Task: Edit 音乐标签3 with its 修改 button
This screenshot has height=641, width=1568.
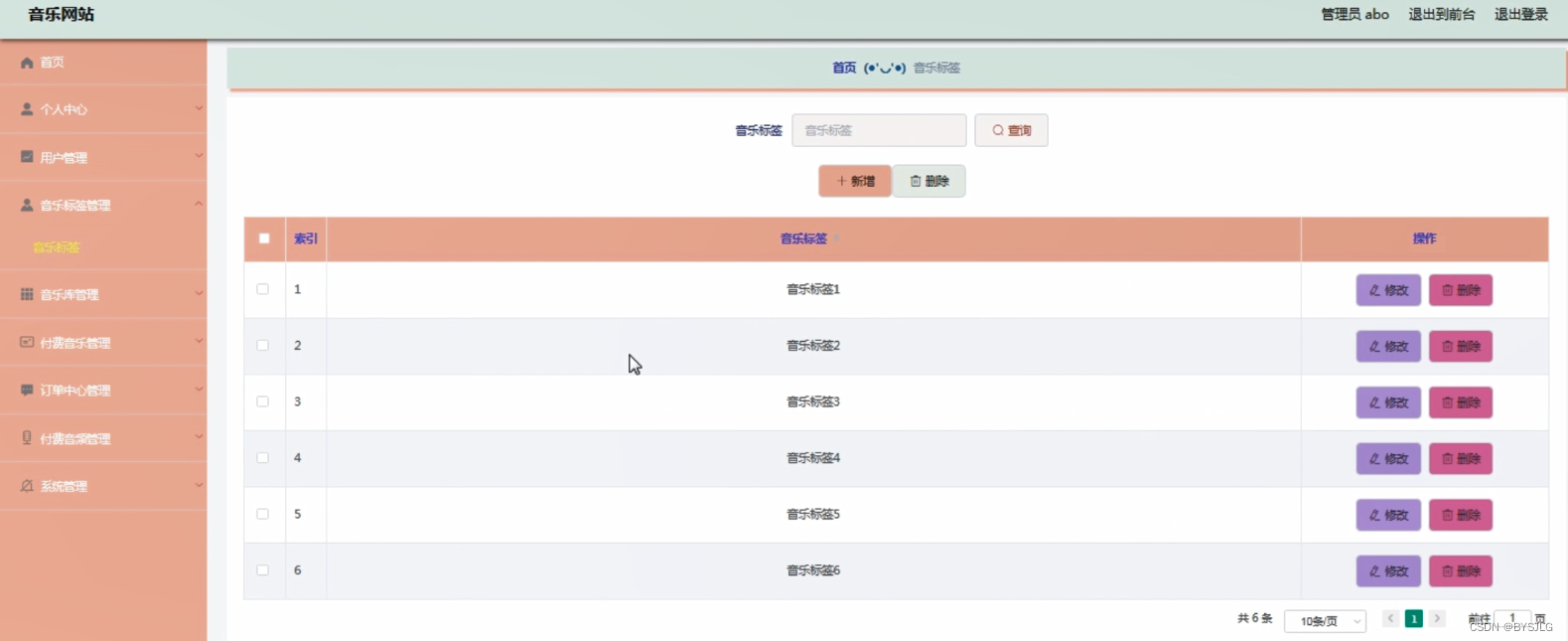Action: pos(1388,402)
